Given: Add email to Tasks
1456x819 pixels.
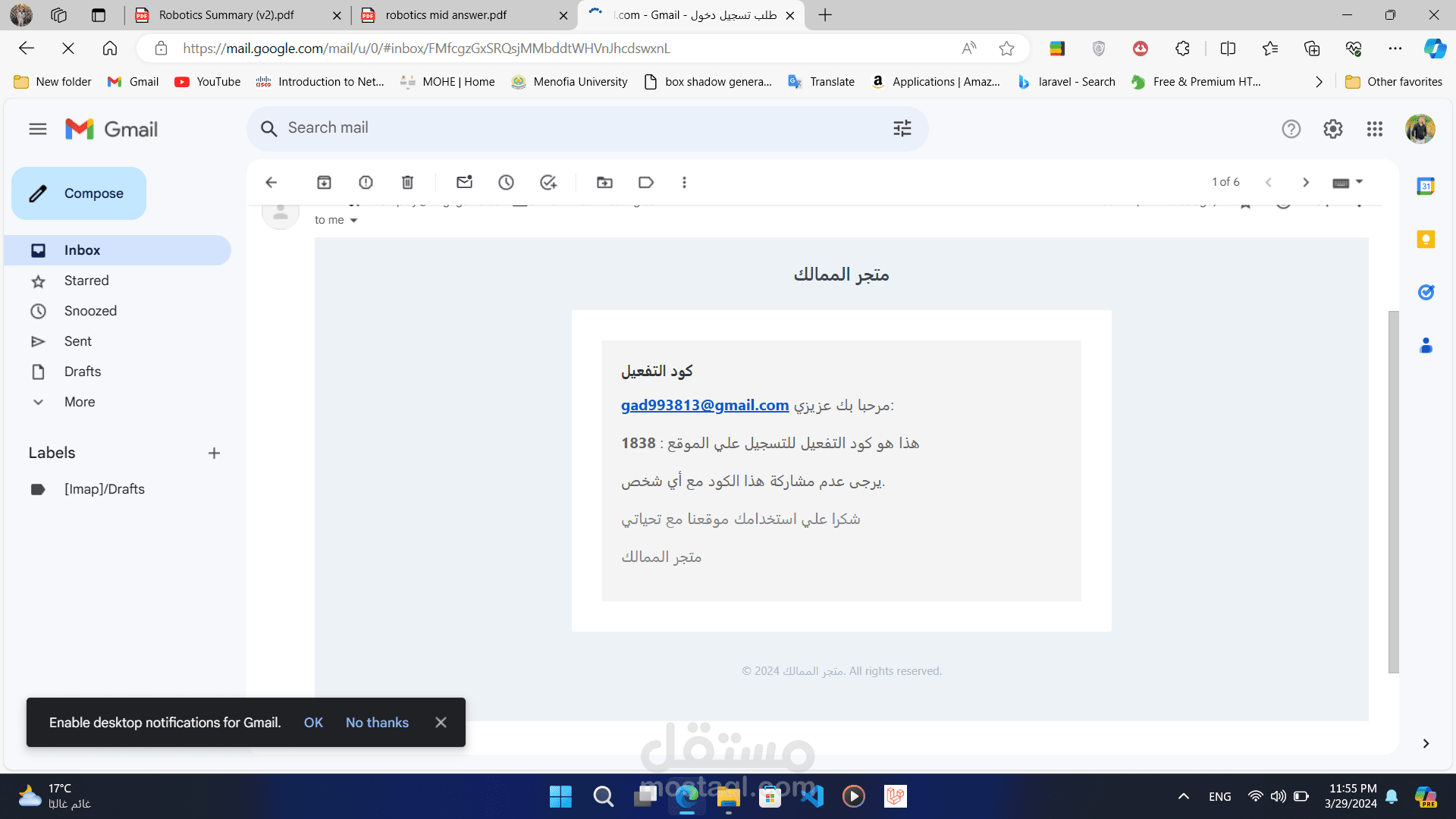Looking at the screenshot, I should tap(548, 182).
